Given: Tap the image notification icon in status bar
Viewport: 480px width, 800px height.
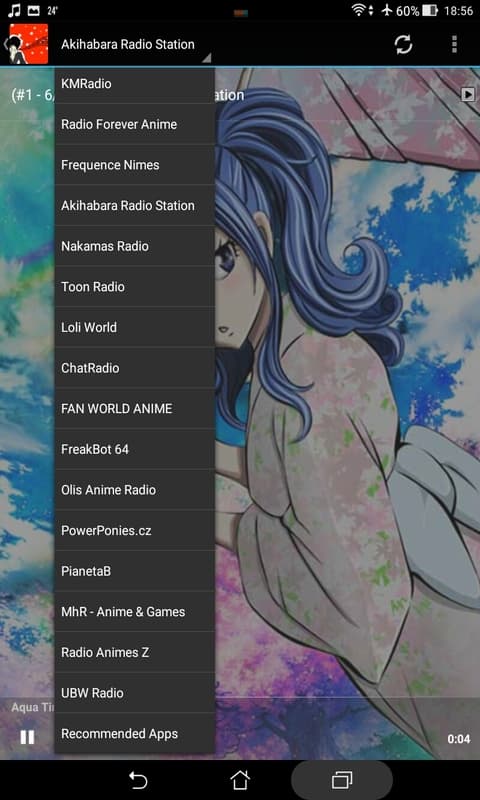Looking at the screenshot, I should point(33,10).
